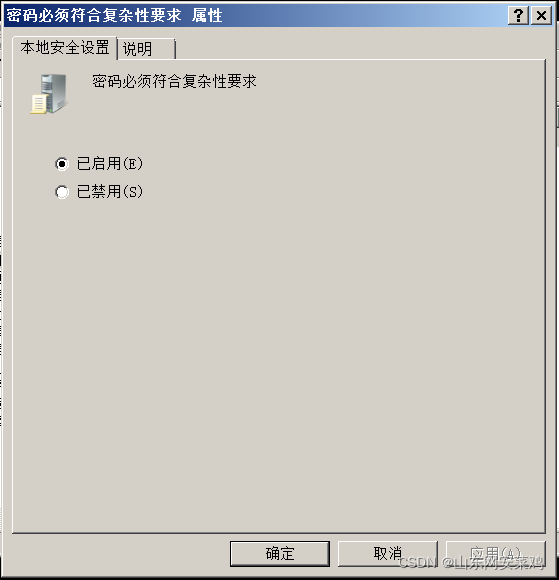Click the greyed-out 应用(A) button
Viewport: 559px width, 580px height.
point(496,553)
